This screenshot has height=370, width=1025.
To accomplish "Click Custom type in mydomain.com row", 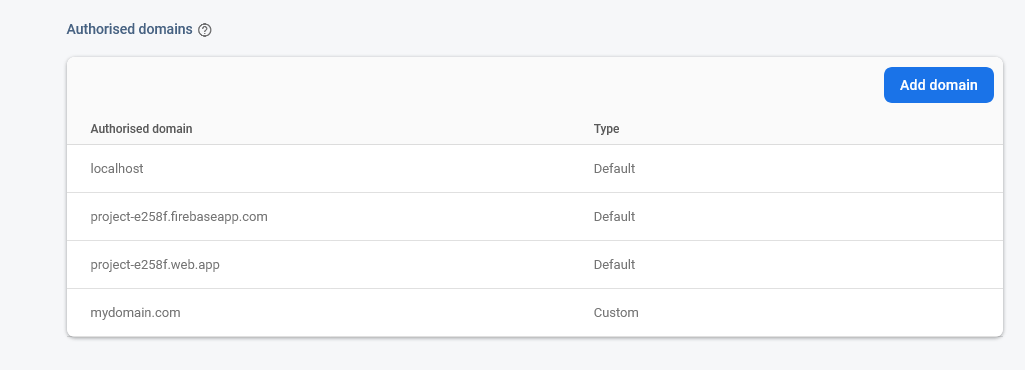I will pos(616,312).
